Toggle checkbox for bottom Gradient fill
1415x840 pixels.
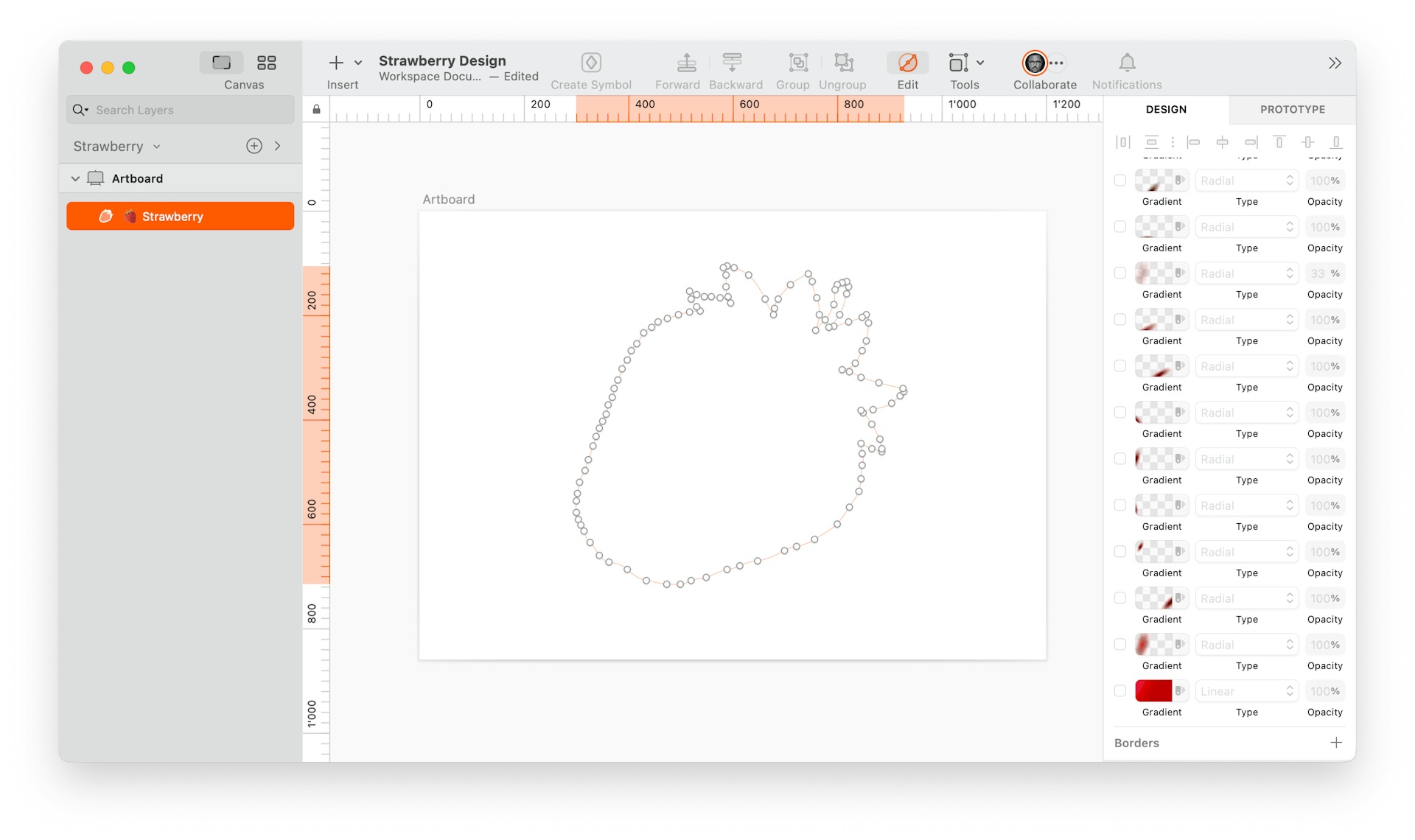[x=1121, y=691]
